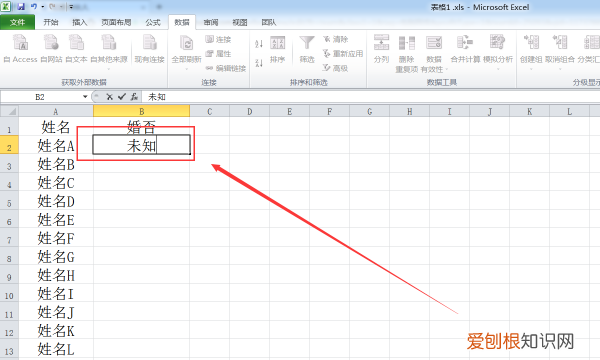Select cell containing 姓名D
This screenshot has width=600, height=360.
coord(56,201)
